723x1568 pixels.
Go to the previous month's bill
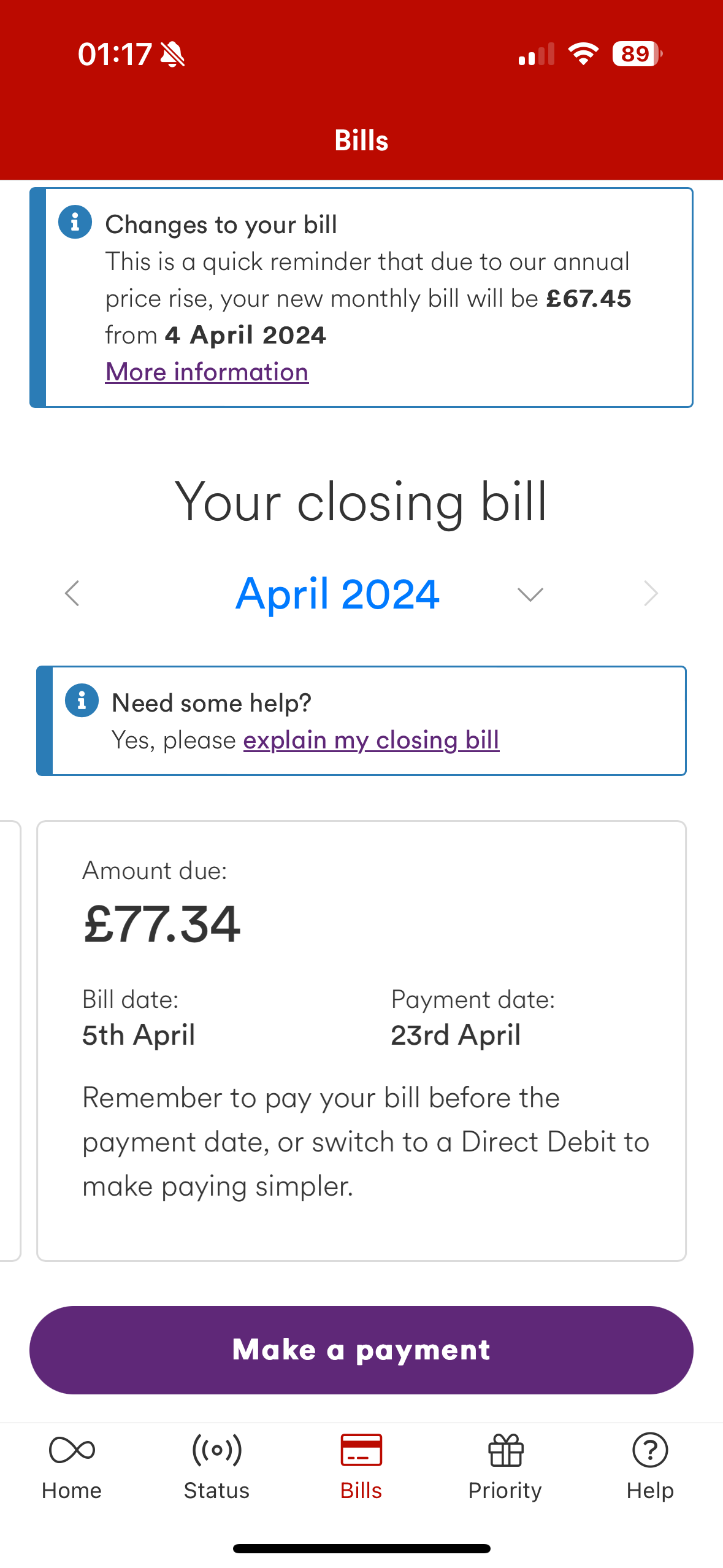(72, 593)
